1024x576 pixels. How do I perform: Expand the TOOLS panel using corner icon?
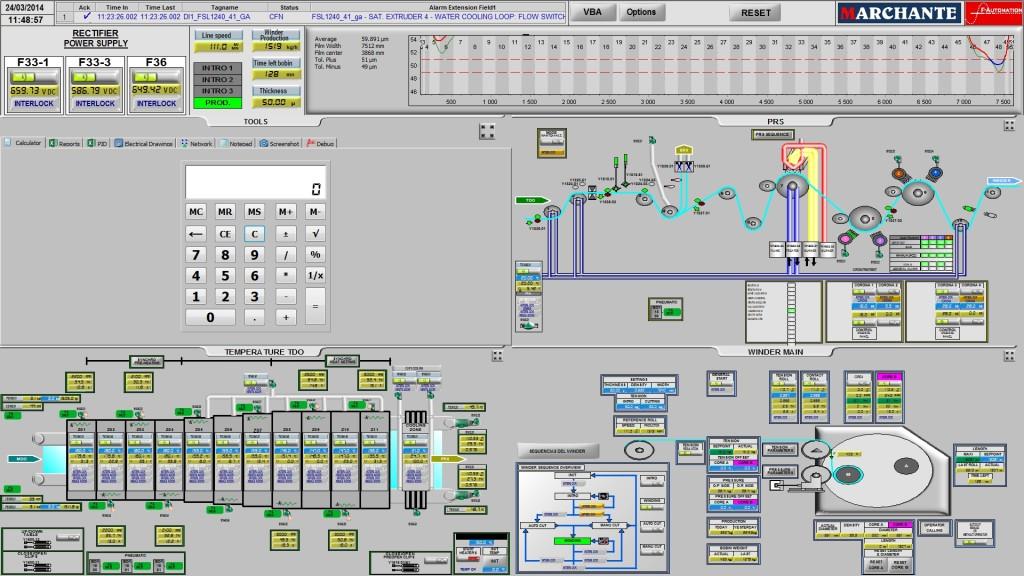487,129
